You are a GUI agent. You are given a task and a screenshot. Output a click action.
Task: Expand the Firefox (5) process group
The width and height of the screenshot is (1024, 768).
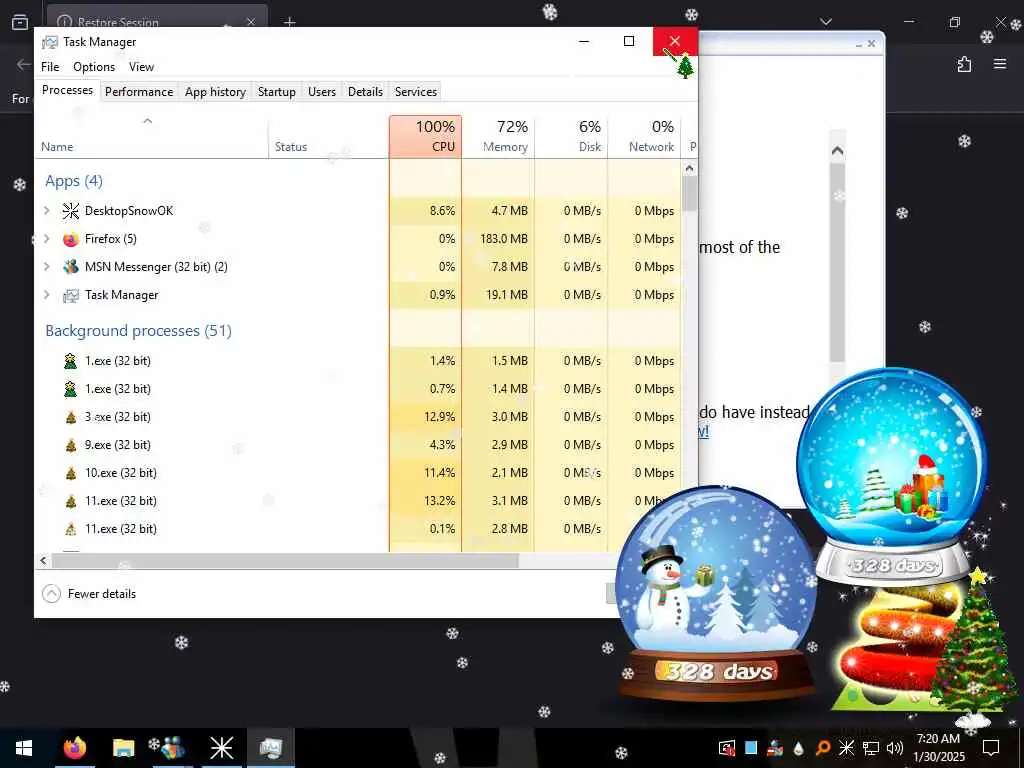pos(47,239)
